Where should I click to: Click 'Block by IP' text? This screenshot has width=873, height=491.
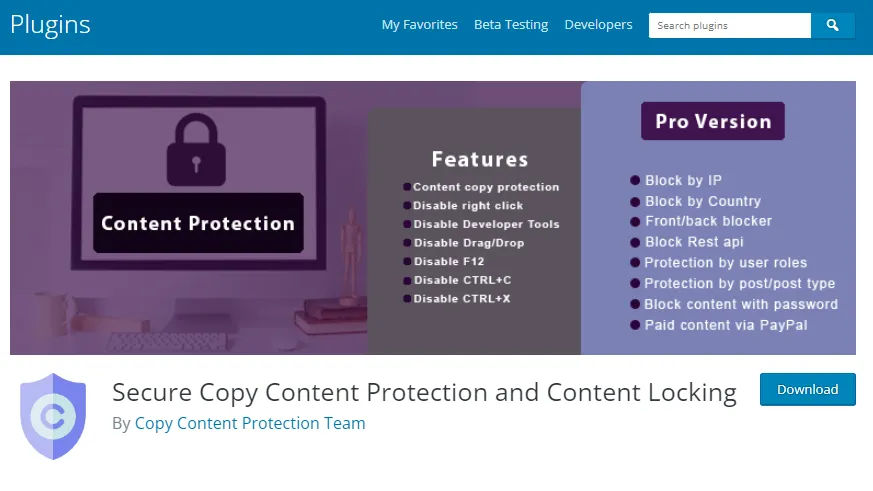coord(683,180)
